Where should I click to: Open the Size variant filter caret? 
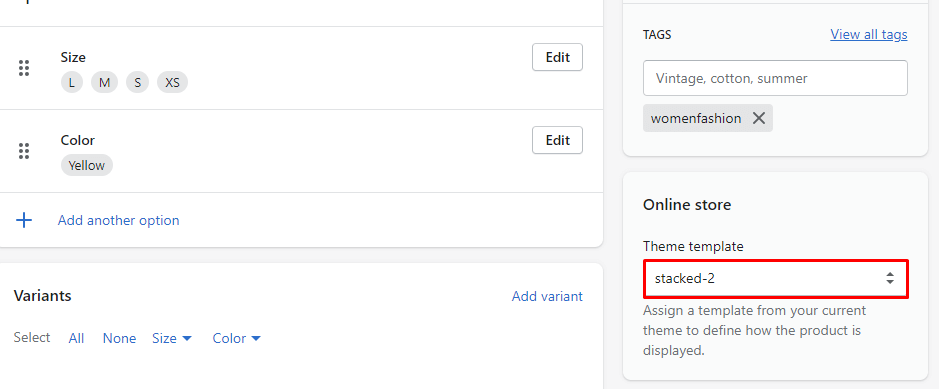[186, 339]
